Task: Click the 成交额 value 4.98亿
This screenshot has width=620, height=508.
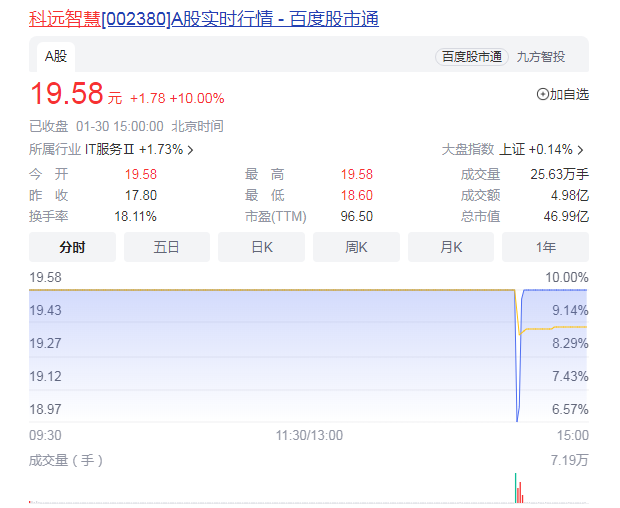Action: (x=570, y=195)
